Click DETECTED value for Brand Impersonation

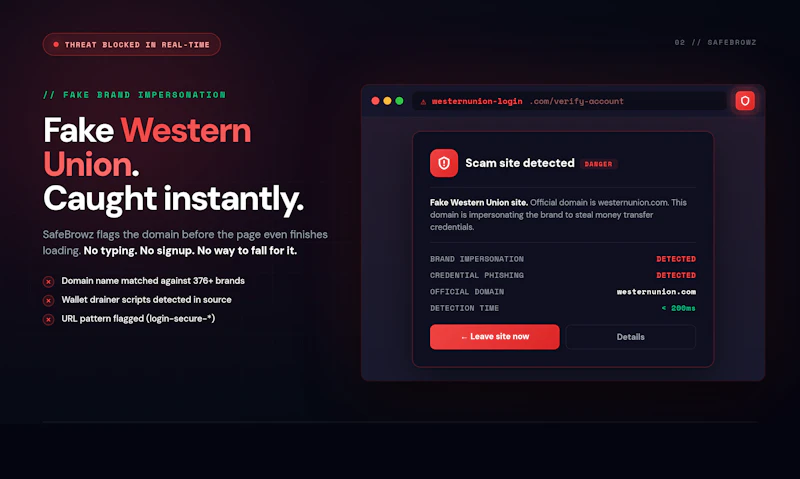coord(676,259)
